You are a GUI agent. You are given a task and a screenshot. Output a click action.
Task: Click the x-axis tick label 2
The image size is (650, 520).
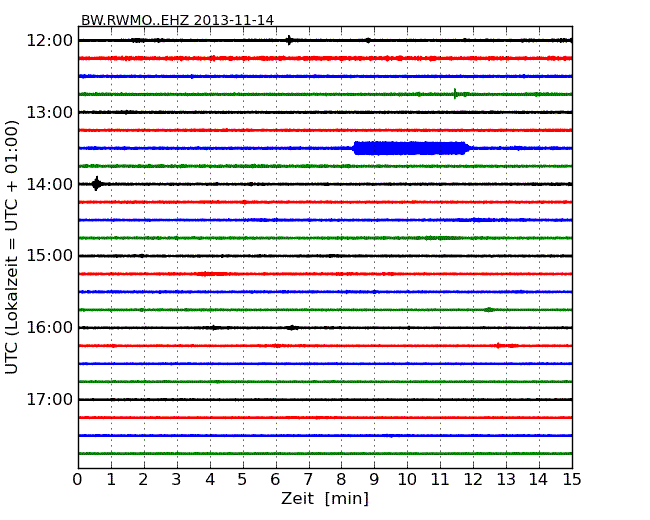pyautogui.click(x=143, y=480)
